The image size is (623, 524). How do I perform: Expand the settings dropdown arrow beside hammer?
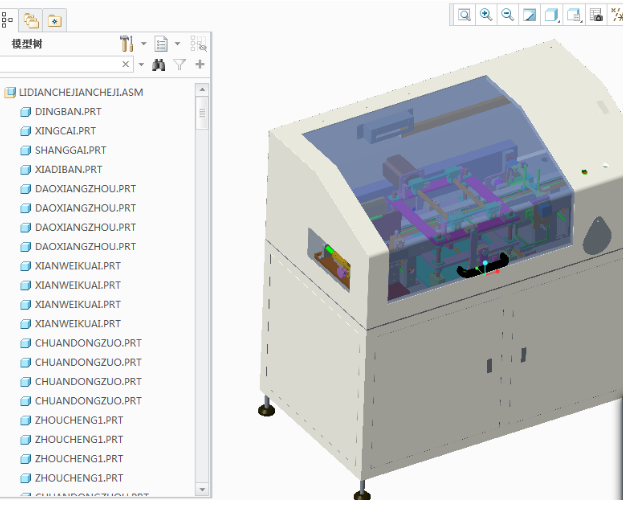click(143, 44)
